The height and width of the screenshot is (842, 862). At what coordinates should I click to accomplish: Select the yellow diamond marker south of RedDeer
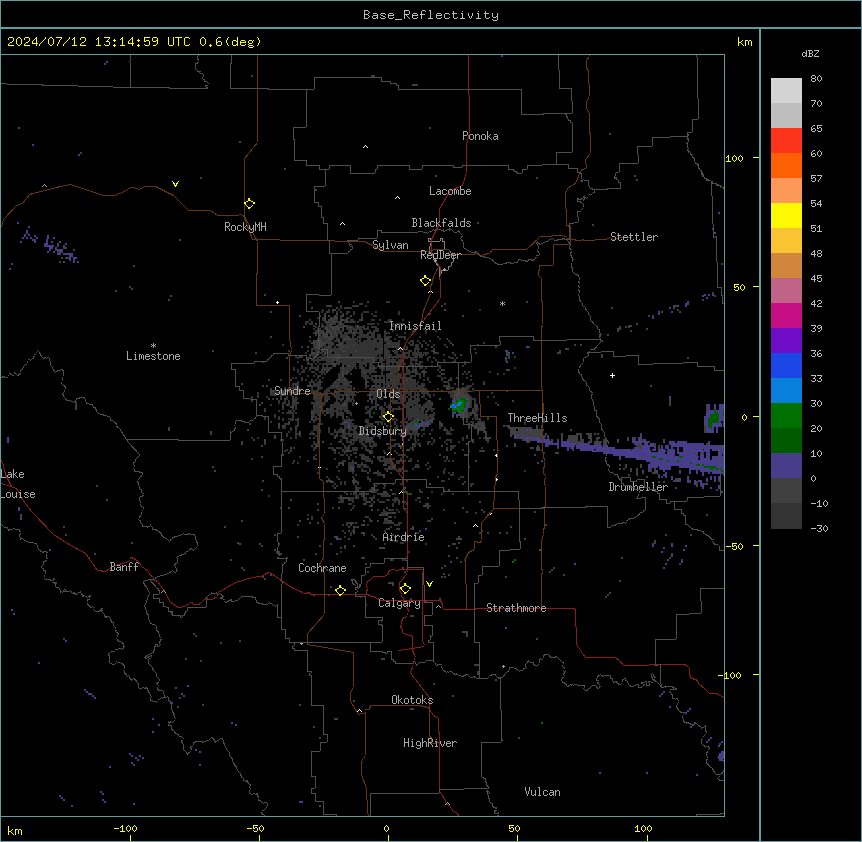tap(426, 281)
